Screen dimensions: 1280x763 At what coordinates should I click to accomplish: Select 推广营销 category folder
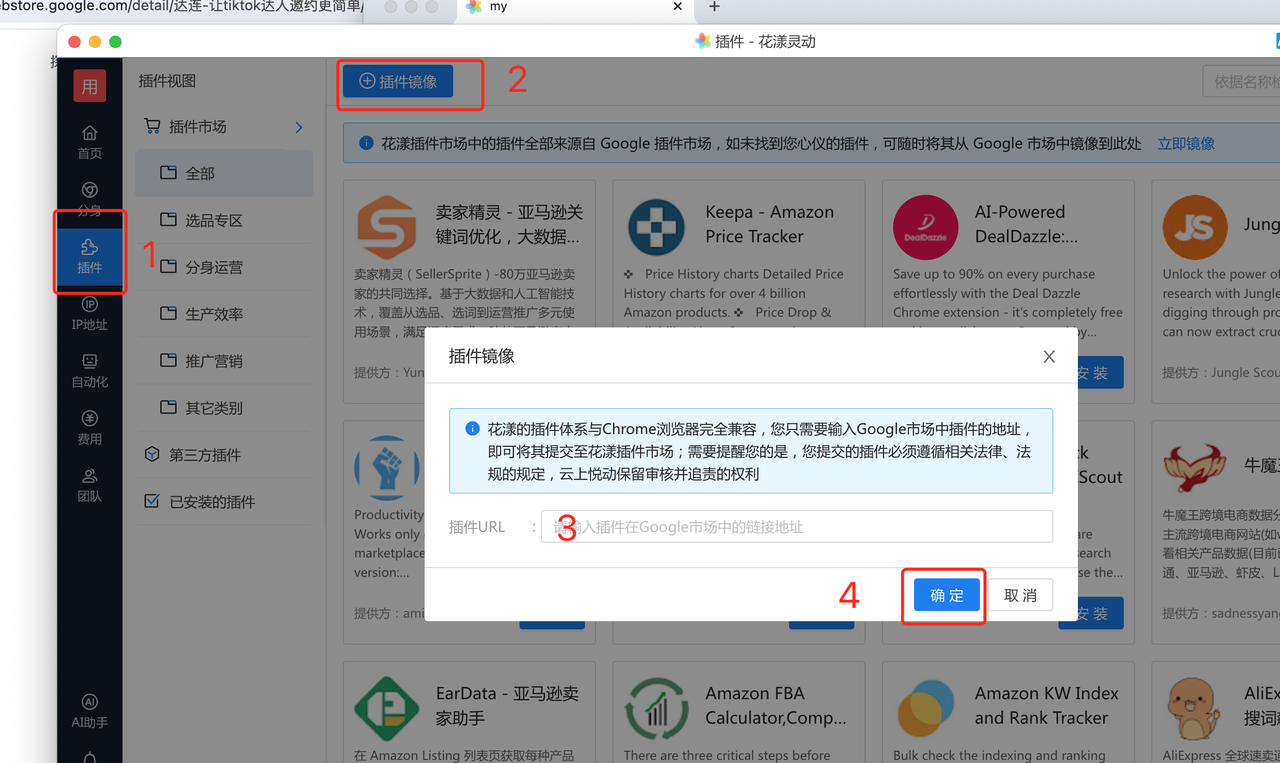click(x=224, y=361)
